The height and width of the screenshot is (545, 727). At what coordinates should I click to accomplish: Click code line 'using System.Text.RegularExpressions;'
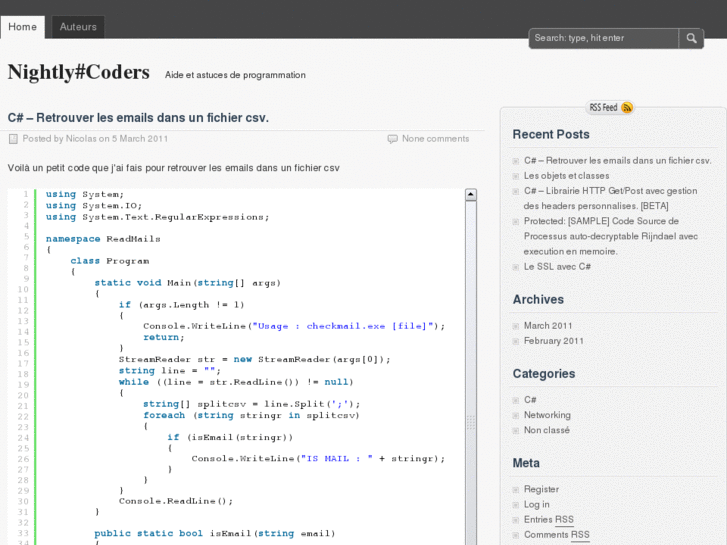pyautogui.click(x=157, y=217)
